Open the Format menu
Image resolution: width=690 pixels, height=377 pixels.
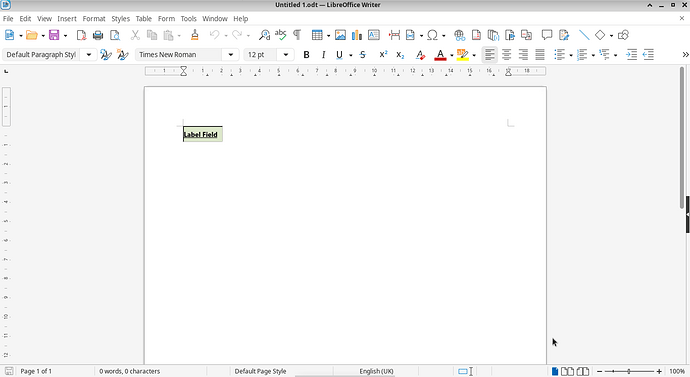(94, 18)
